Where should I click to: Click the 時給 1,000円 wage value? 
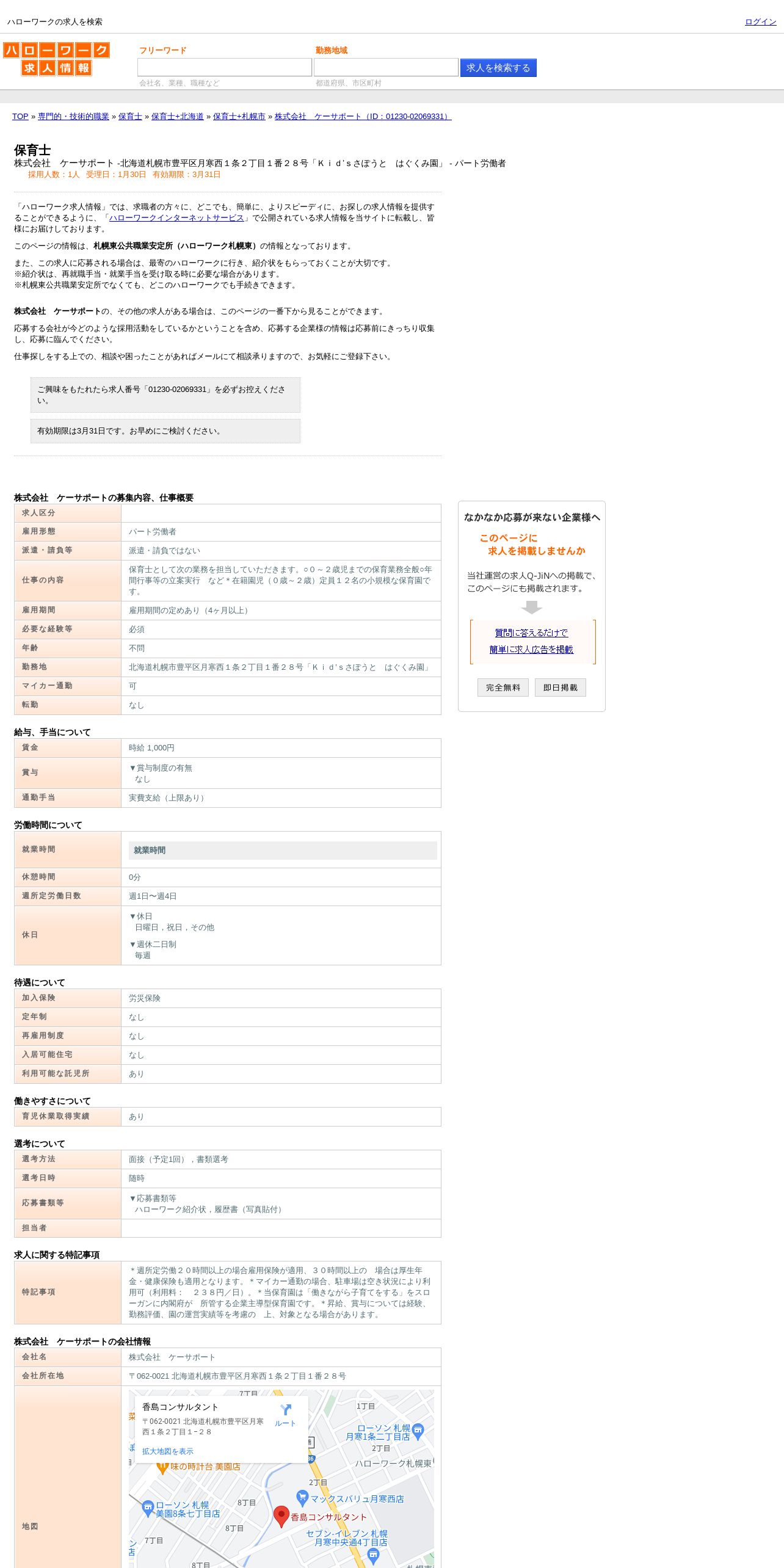coord(151,748)
